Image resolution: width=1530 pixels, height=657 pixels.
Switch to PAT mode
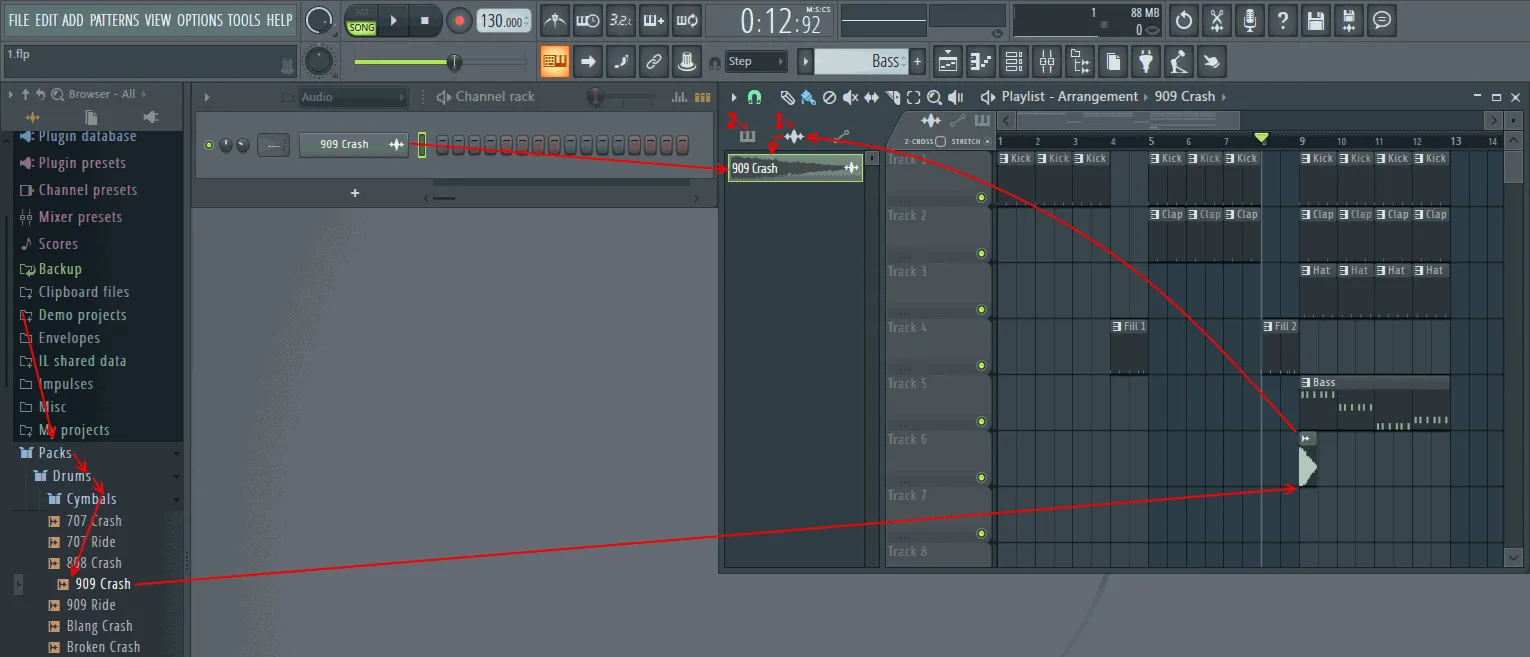[x=362, y=13]
